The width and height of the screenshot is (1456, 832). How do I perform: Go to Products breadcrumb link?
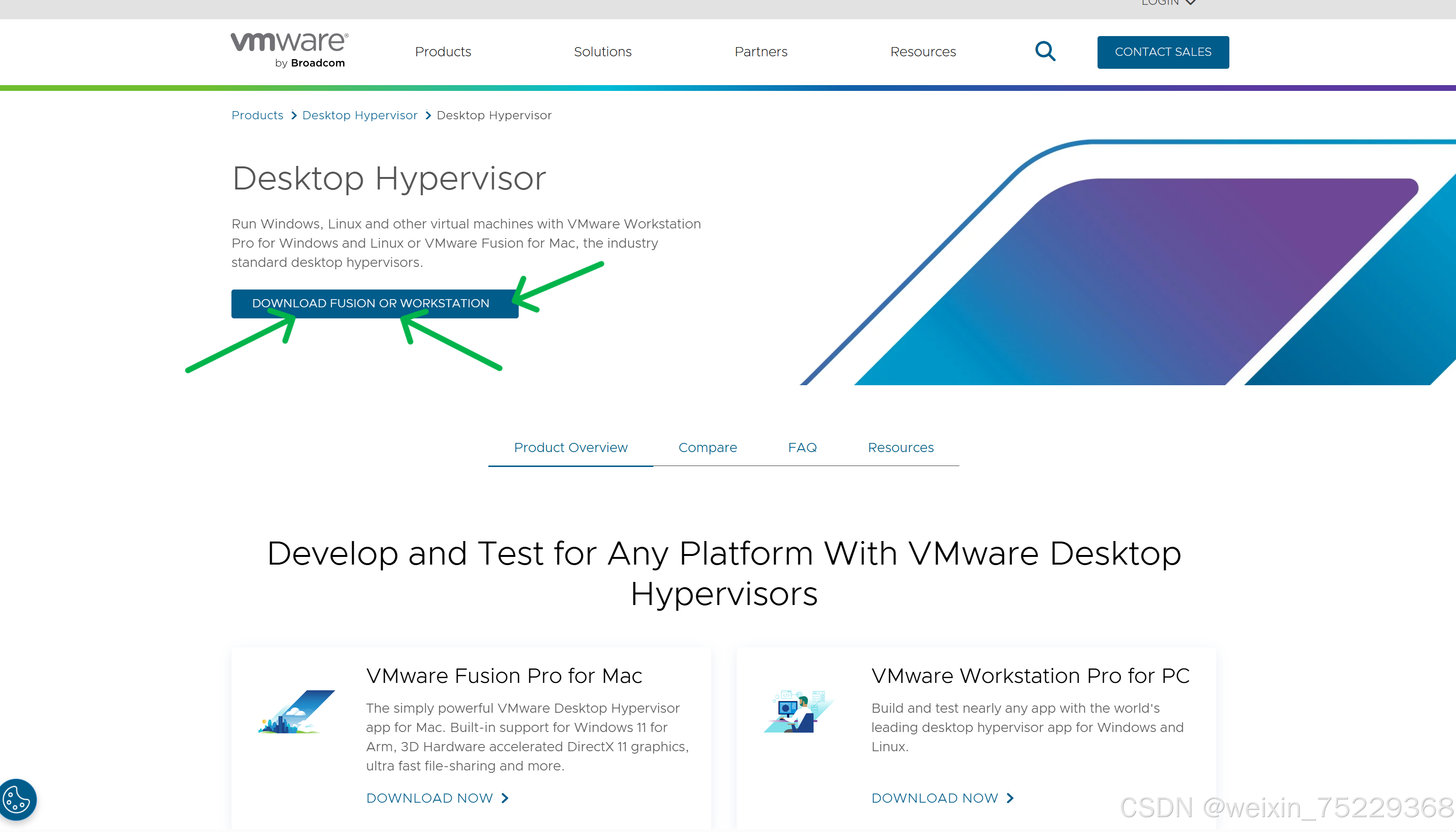click(257, 115)
